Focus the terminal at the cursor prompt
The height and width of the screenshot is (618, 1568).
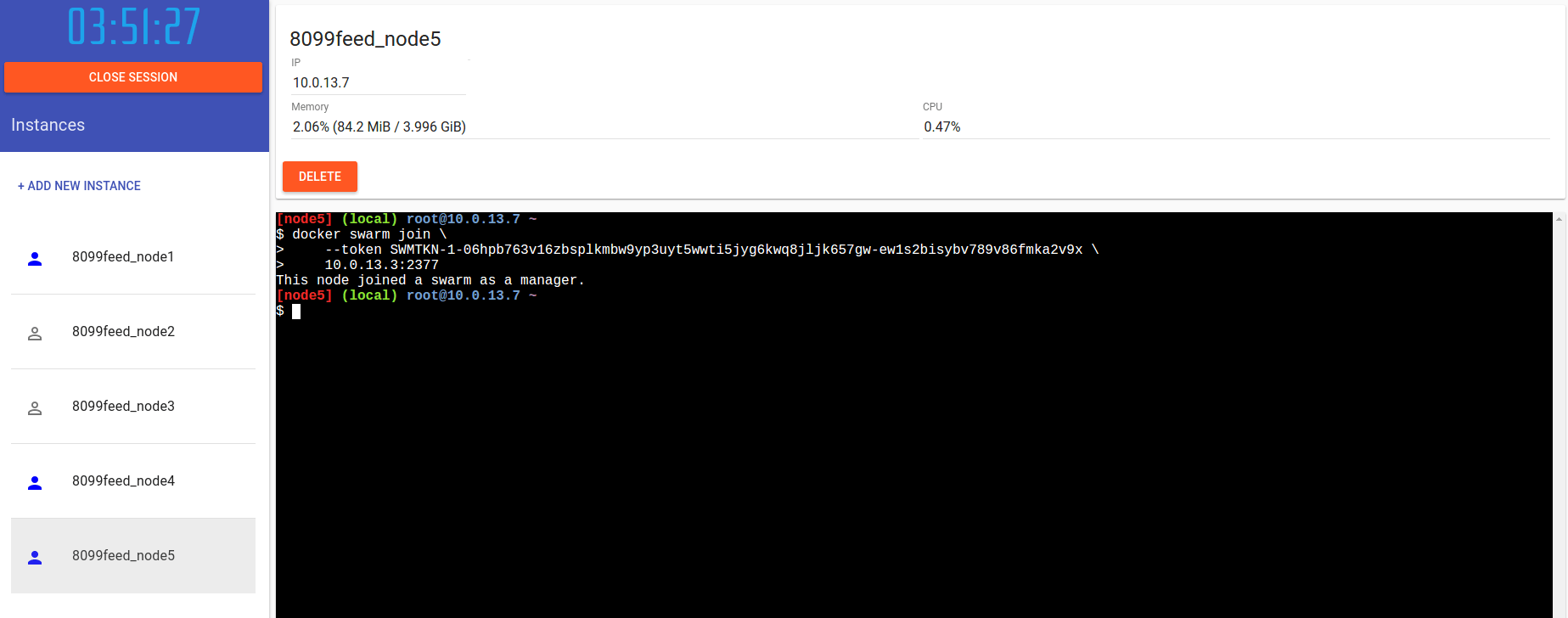pyautogui.click(x=296, y=312)
